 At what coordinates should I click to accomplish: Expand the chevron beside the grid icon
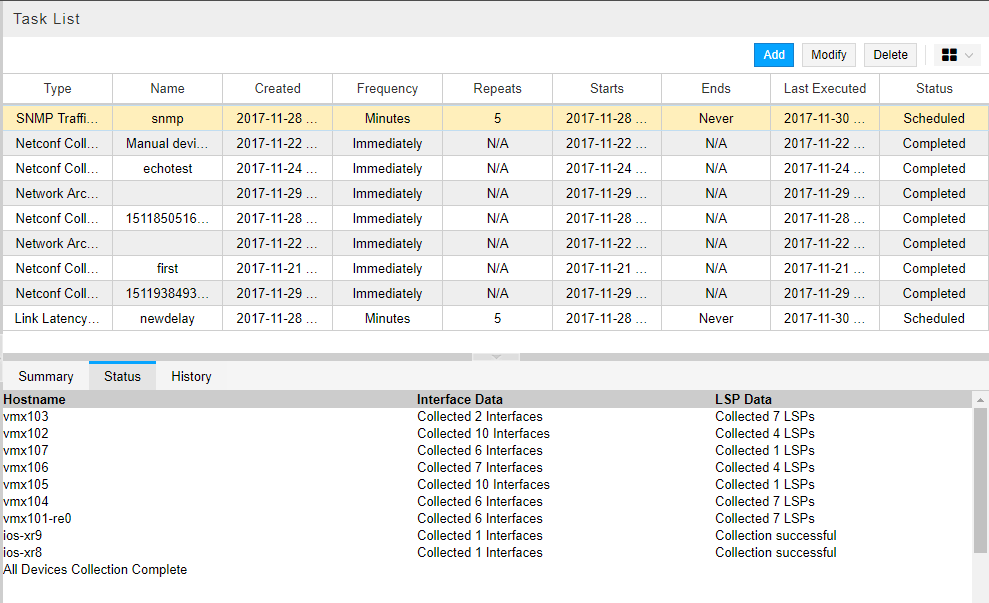(x=966, y=55)
